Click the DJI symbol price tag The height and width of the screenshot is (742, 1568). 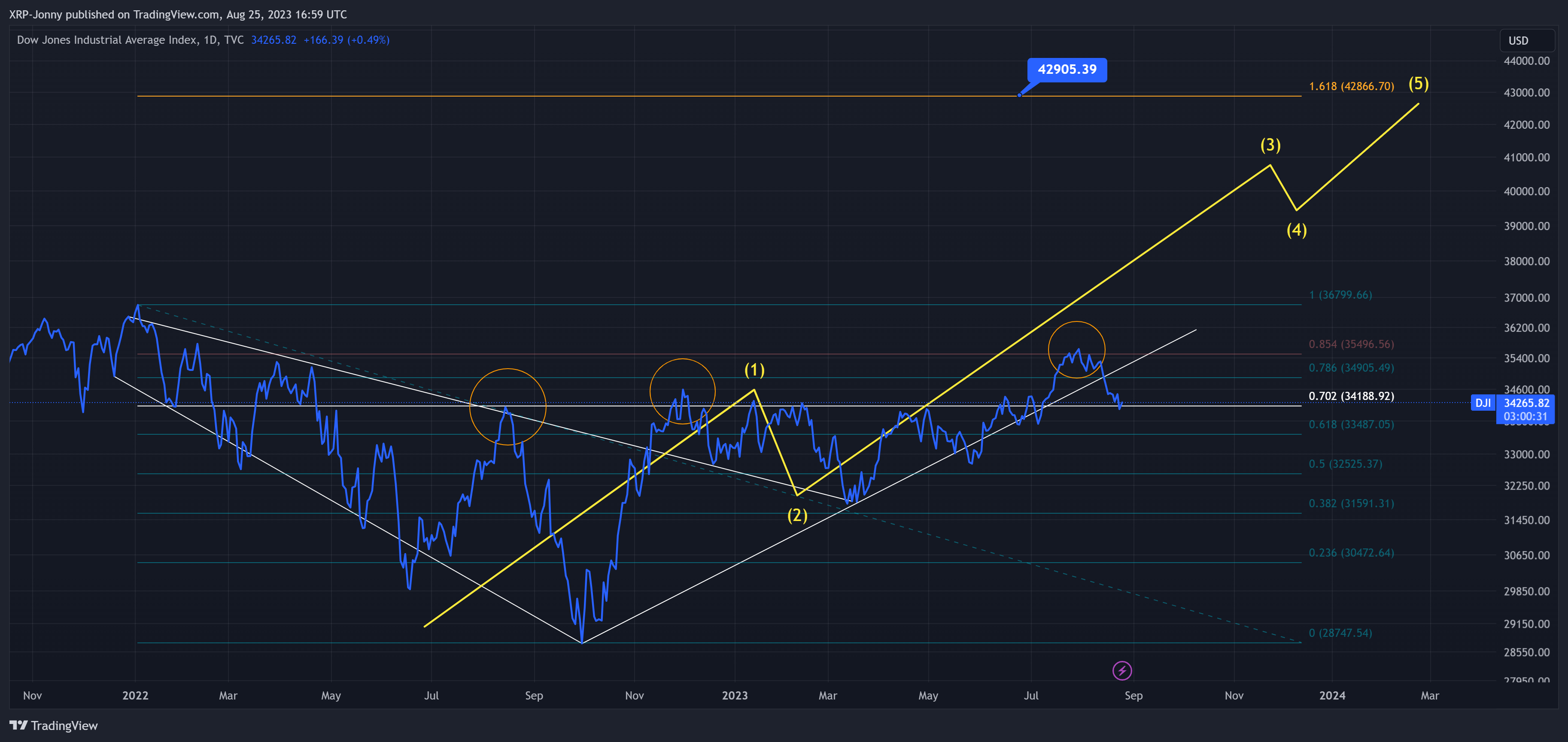[x=1483, y=403]
